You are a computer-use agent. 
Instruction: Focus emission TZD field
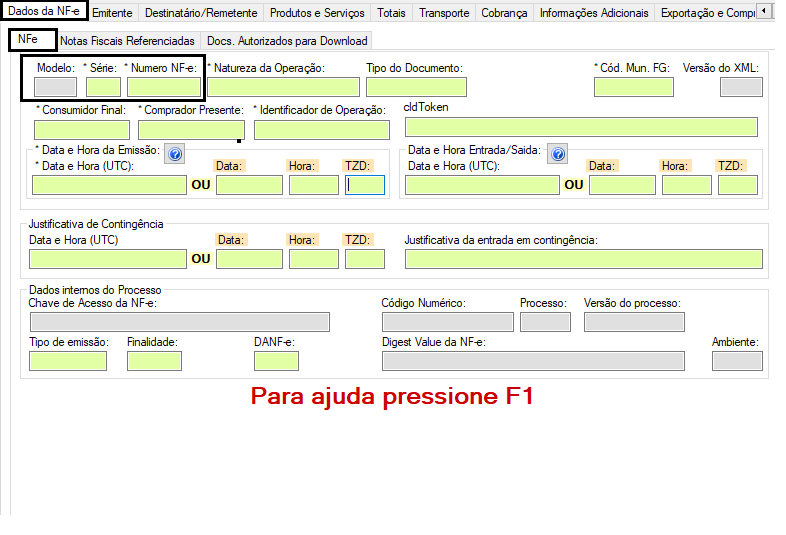click(x=364, y=185)
